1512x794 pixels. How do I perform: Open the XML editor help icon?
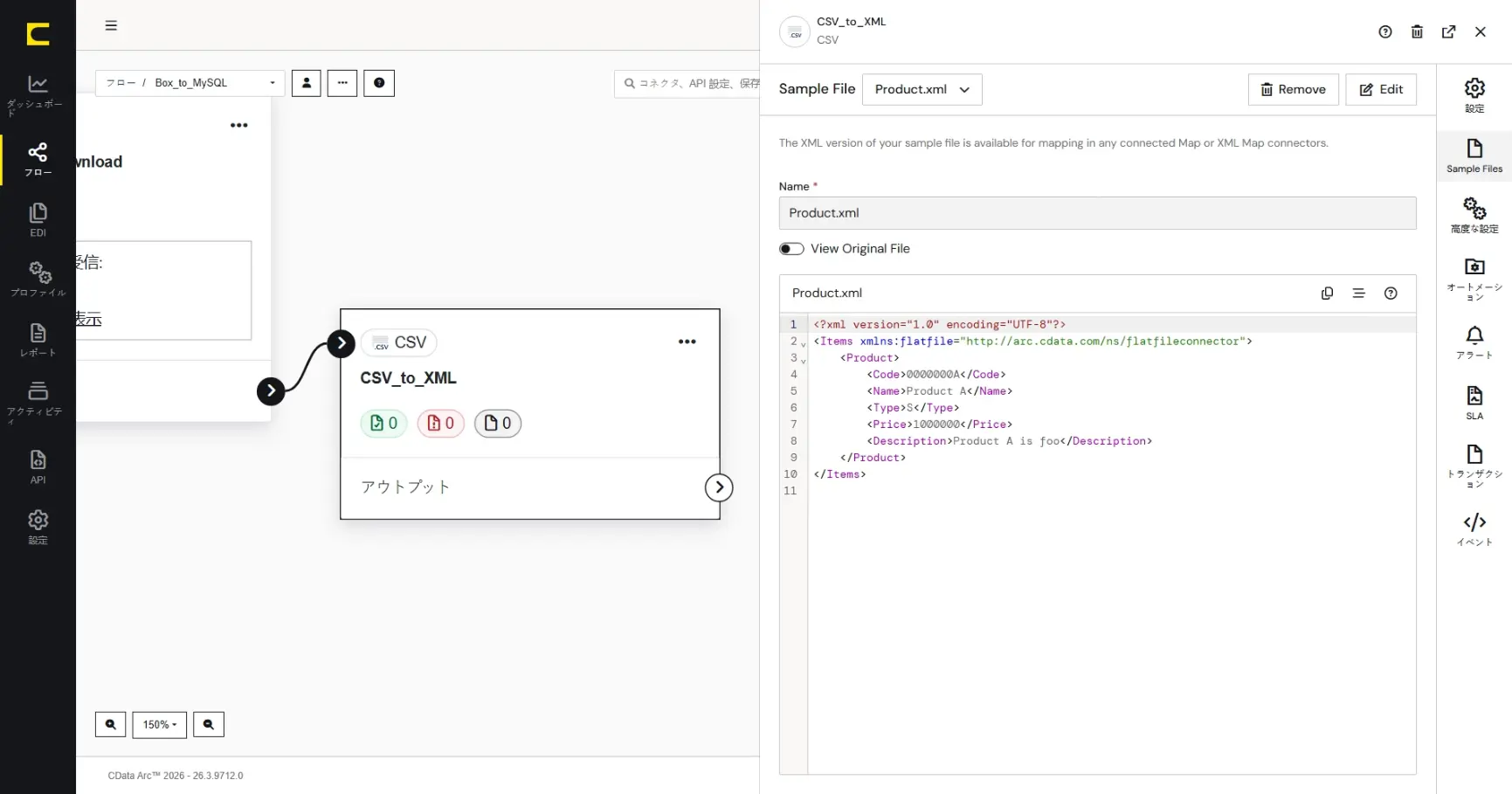click(x=1391, y=293)
